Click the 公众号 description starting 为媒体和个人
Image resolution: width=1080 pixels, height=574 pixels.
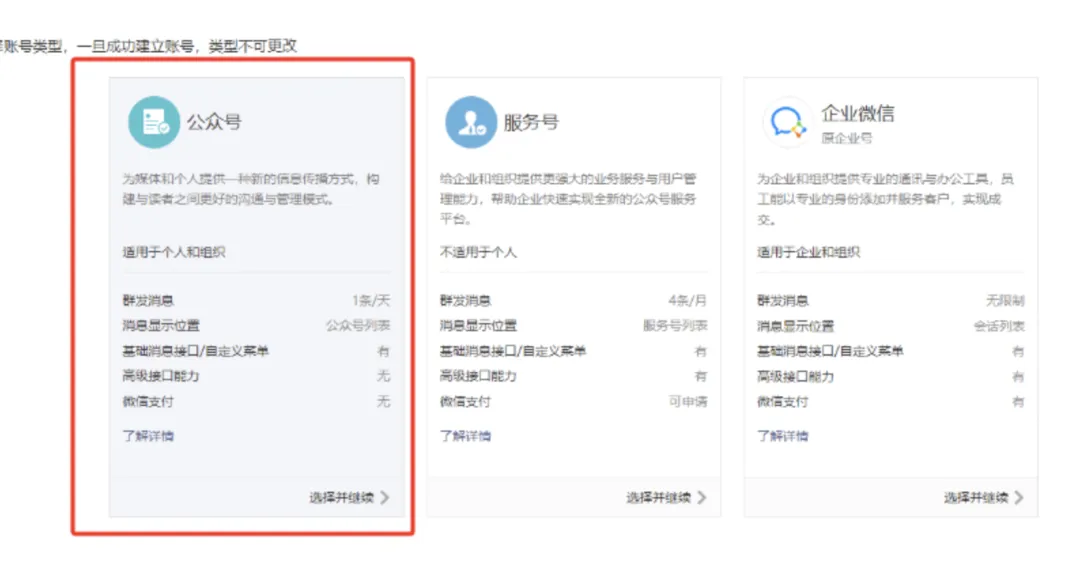(x=251, y=189)
